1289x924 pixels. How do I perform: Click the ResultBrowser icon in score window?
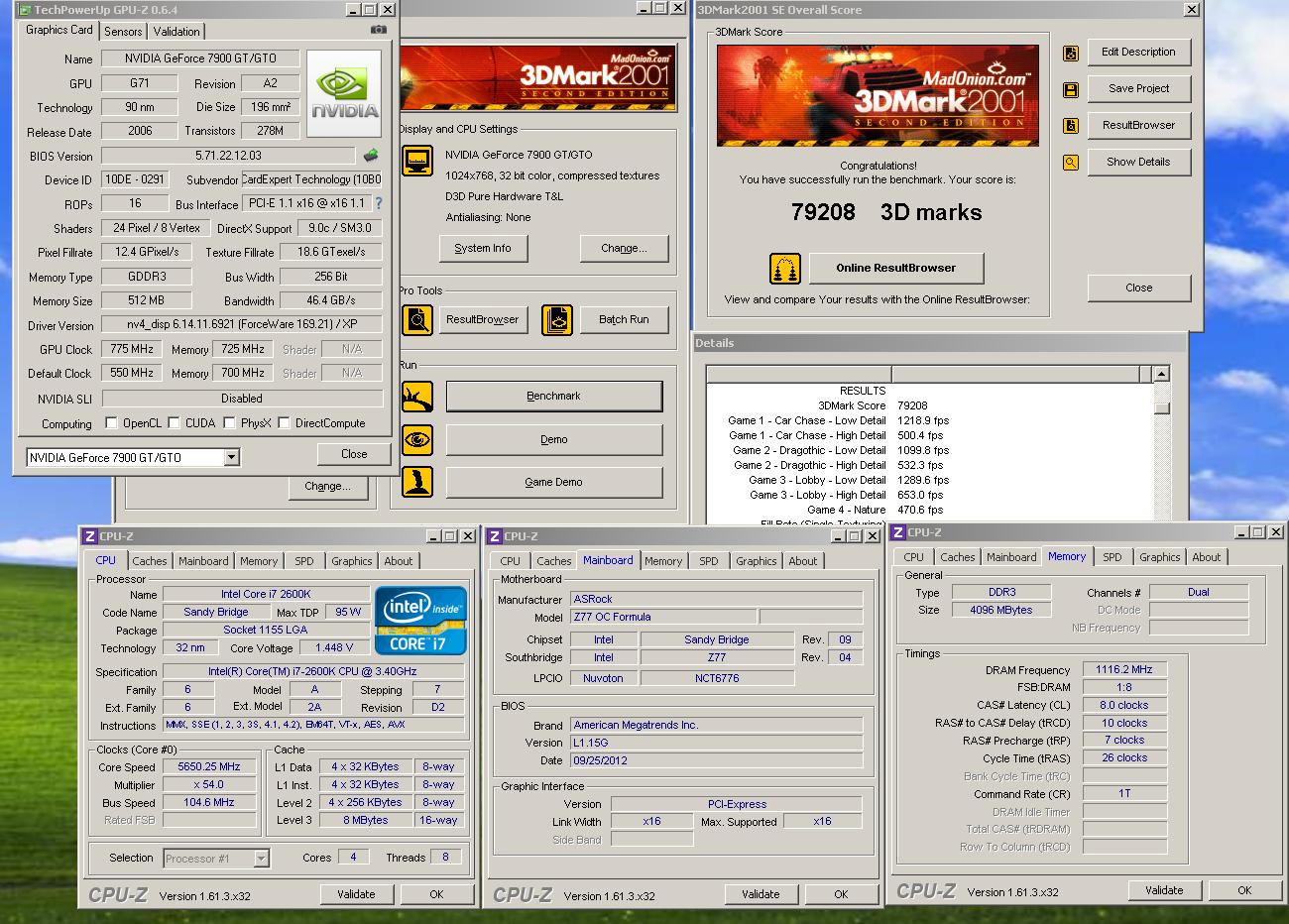1071,126
